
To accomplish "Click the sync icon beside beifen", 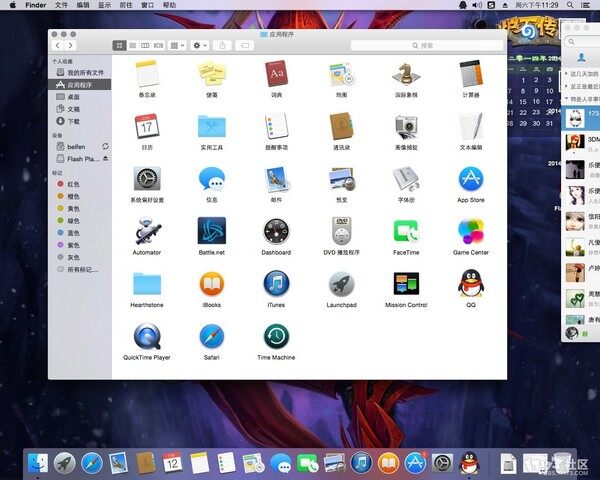I will (105, 146).
